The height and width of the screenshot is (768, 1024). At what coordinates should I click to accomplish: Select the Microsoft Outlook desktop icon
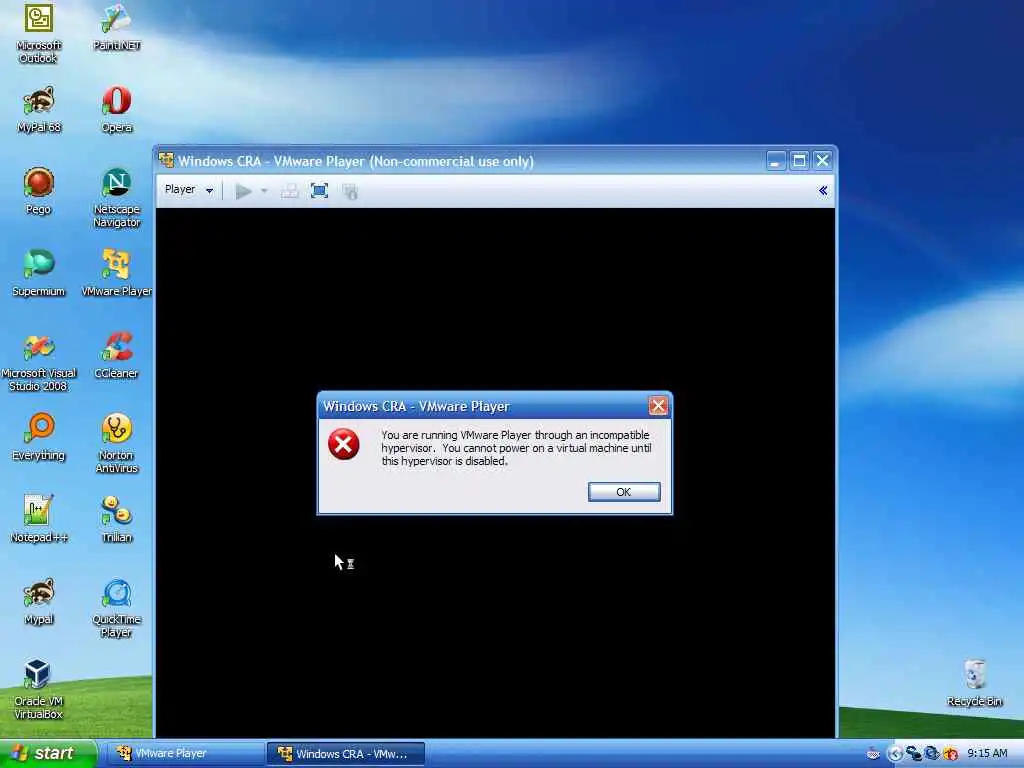click(x=39, y=33)
